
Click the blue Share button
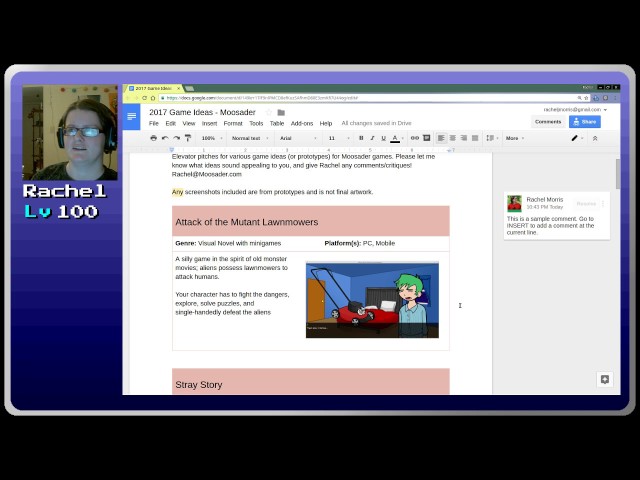(584, 122)
